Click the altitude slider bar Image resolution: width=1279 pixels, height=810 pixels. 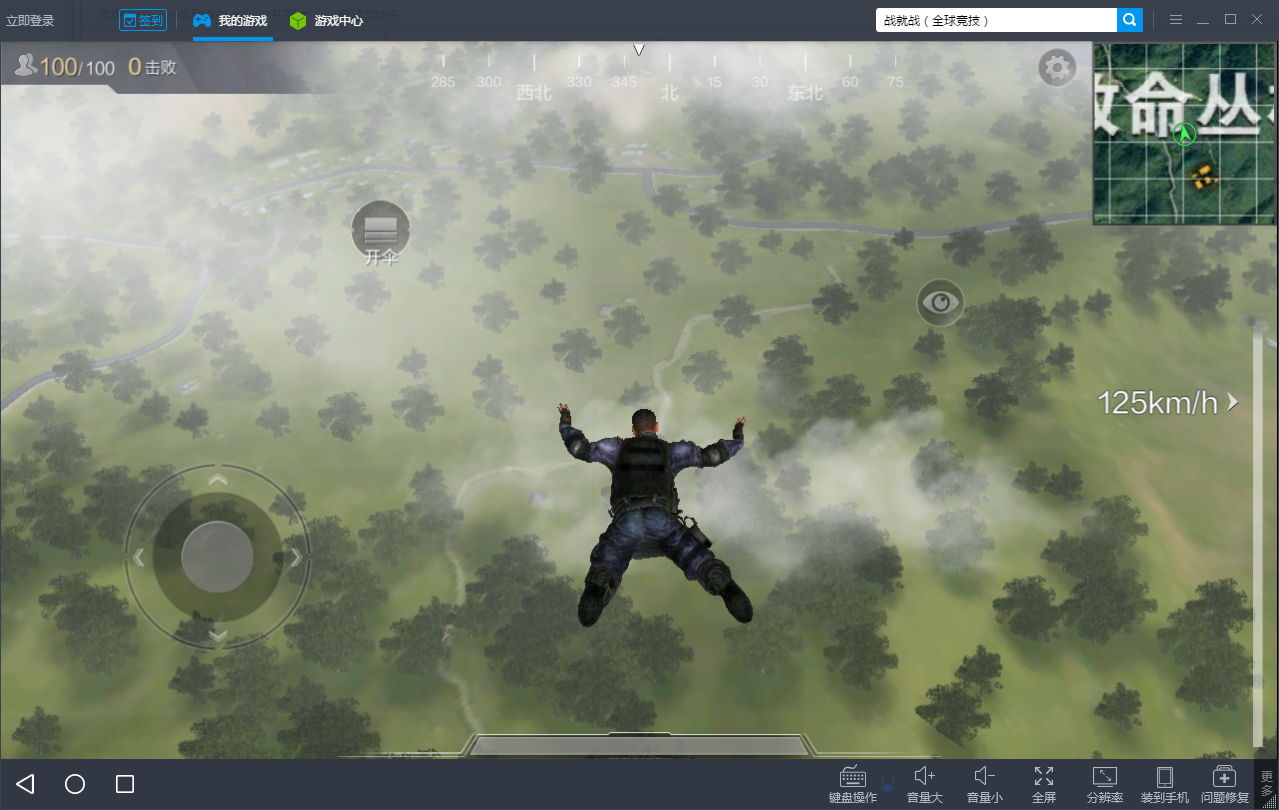[x=1258, y=535]
